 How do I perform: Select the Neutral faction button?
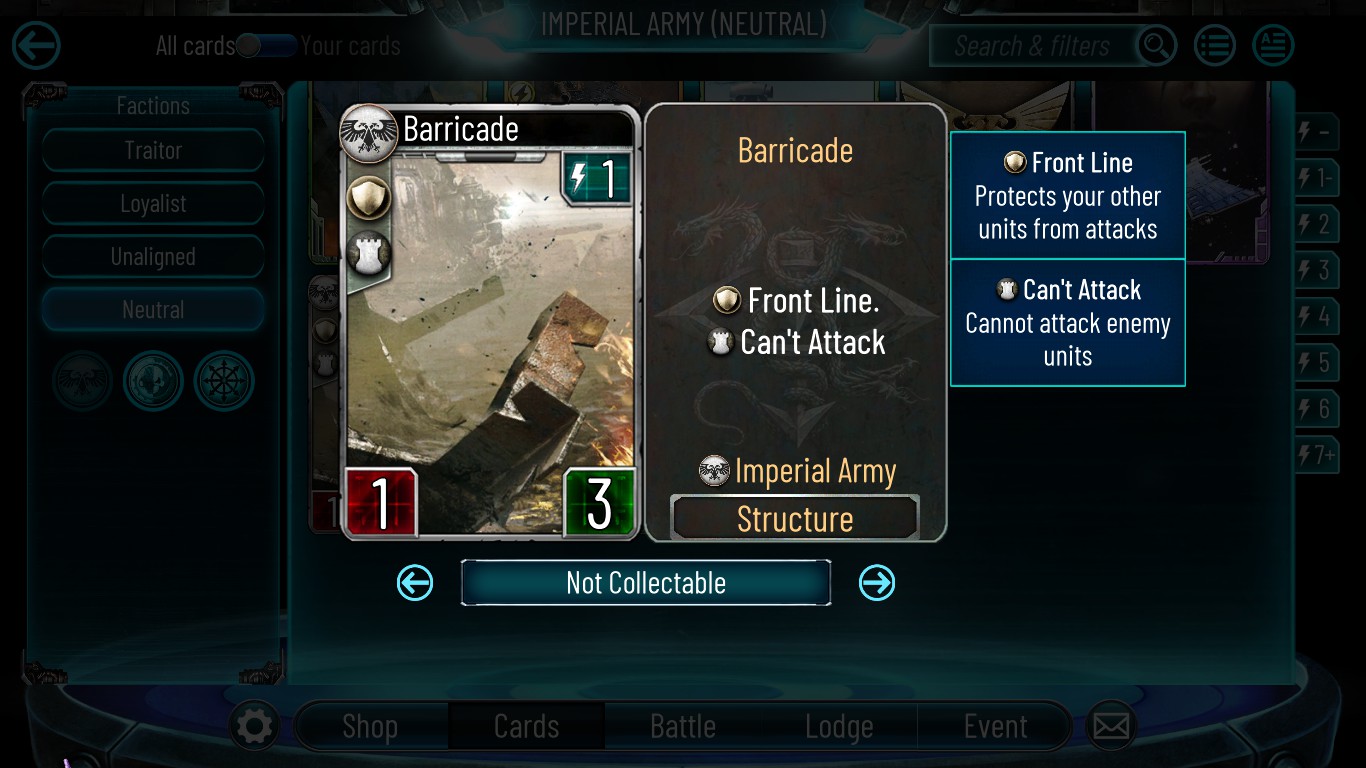point(153,310)
